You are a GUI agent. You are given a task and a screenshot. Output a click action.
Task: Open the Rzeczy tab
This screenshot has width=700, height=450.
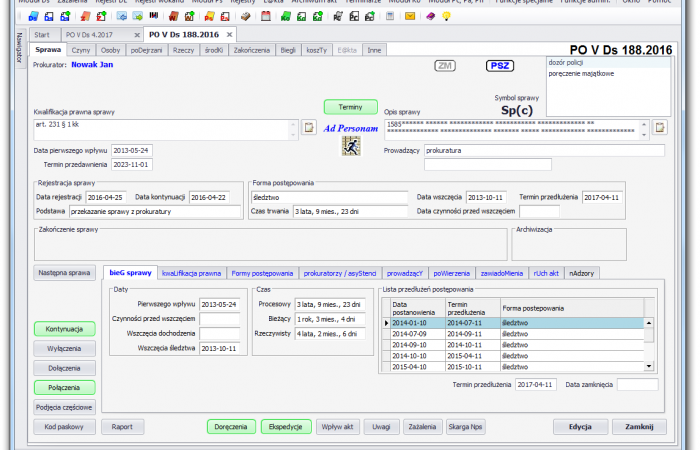183,50
